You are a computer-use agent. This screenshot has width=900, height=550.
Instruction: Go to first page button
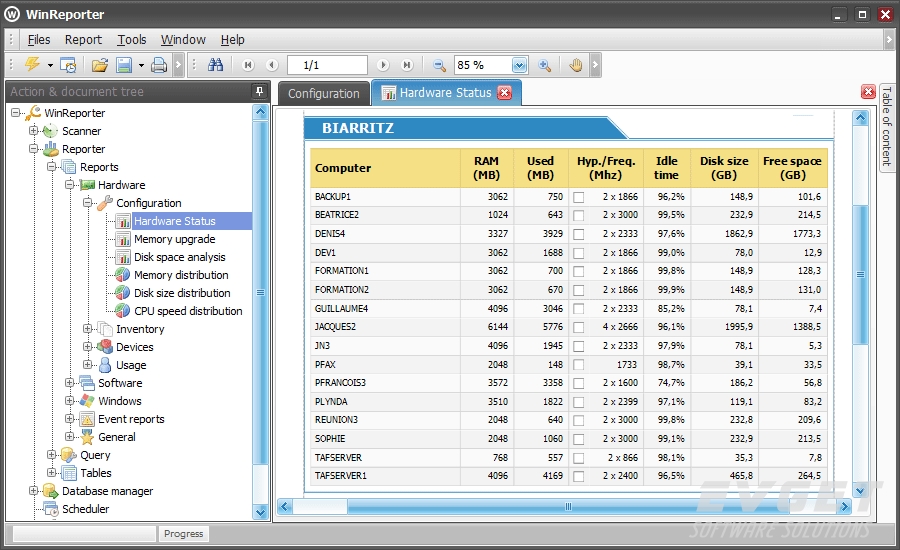coord(248,65)
